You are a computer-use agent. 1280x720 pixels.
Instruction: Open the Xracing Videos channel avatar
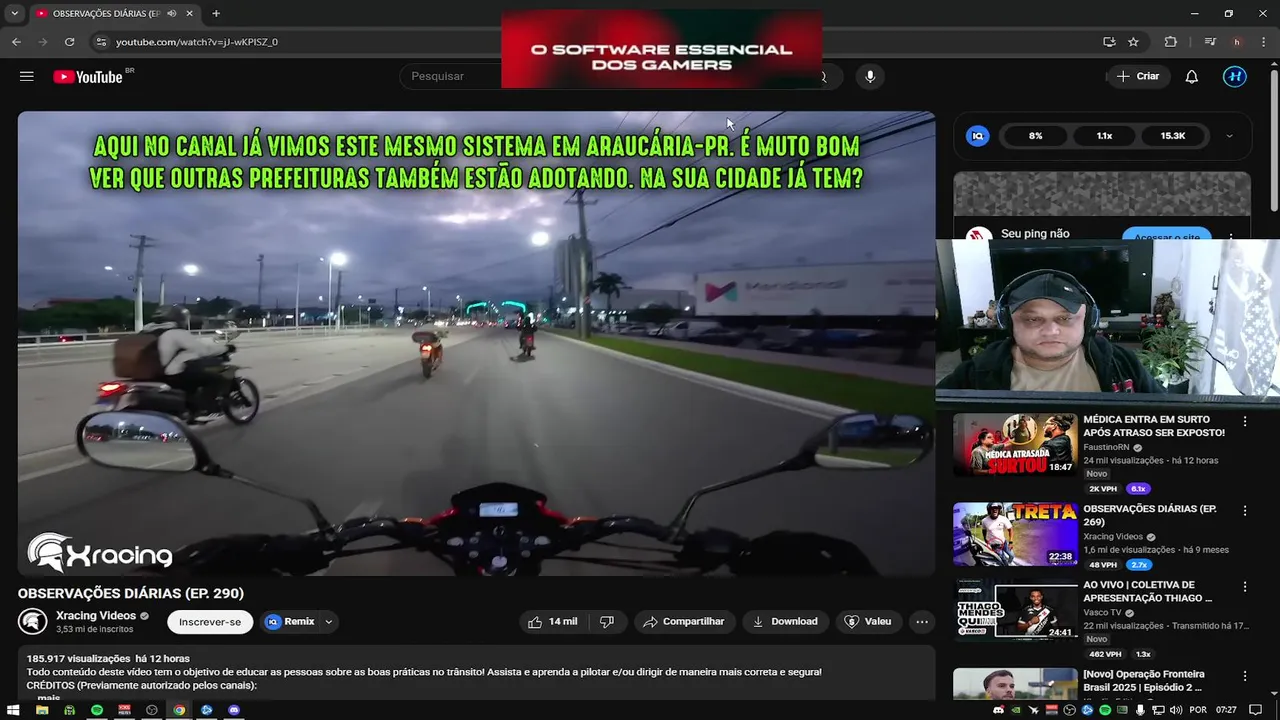click(33, 621)
